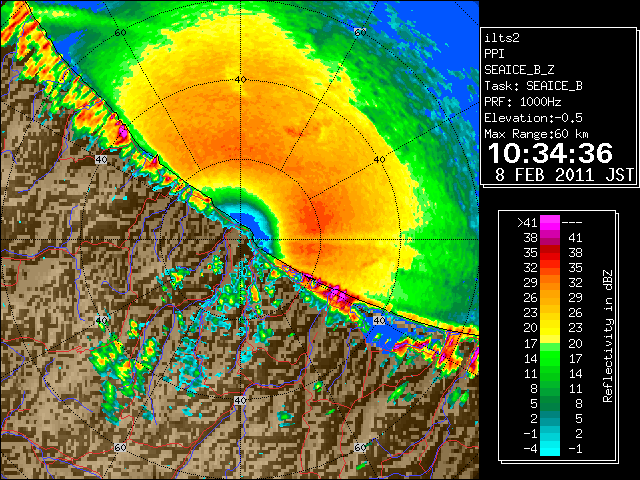The width and height of the screenshot is (640, 480).
Task: Click the SEAICE_B_Z product name
Action: tap(519, 70)
